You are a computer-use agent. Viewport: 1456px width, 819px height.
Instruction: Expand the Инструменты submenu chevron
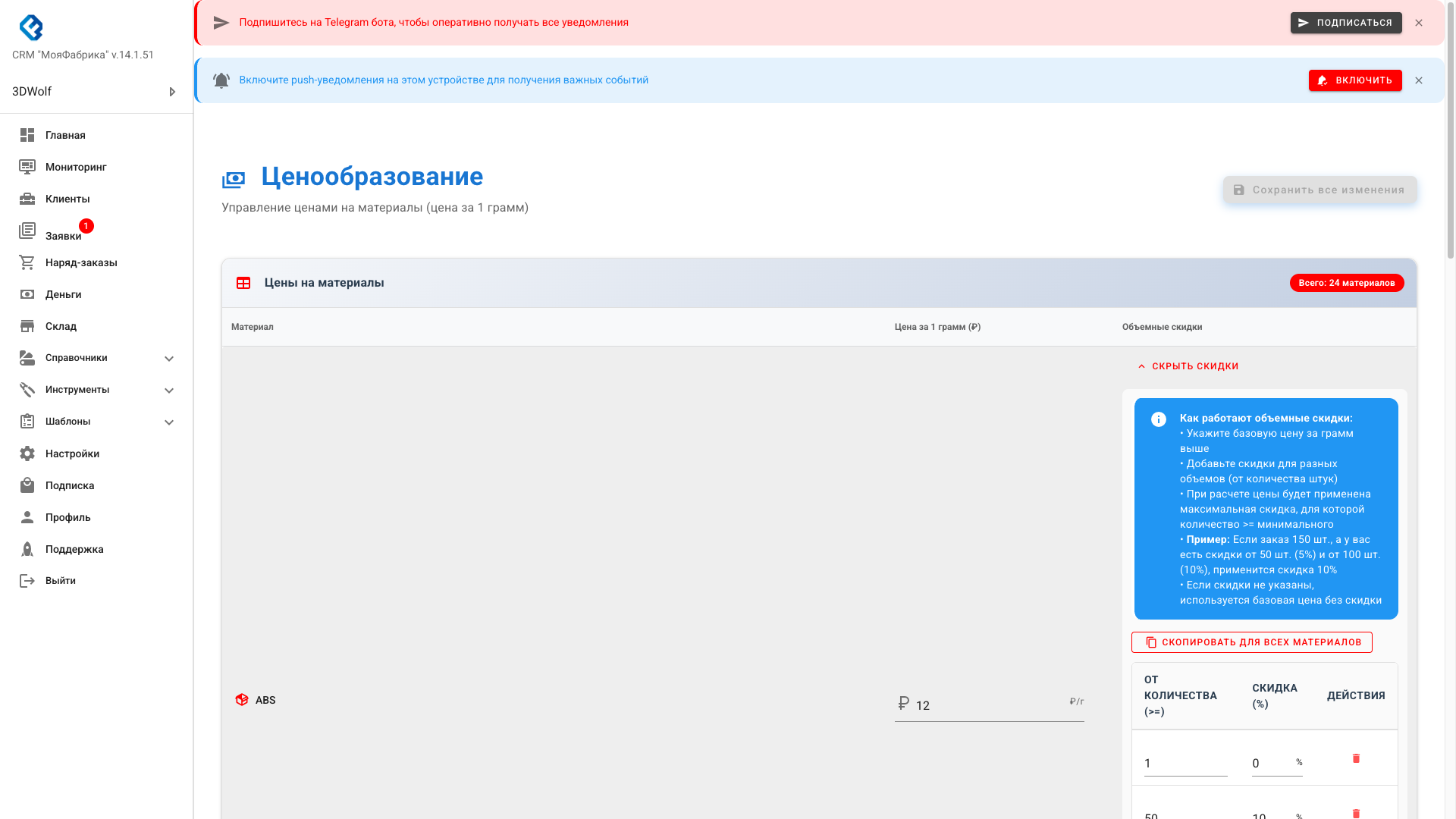(169, 391)
